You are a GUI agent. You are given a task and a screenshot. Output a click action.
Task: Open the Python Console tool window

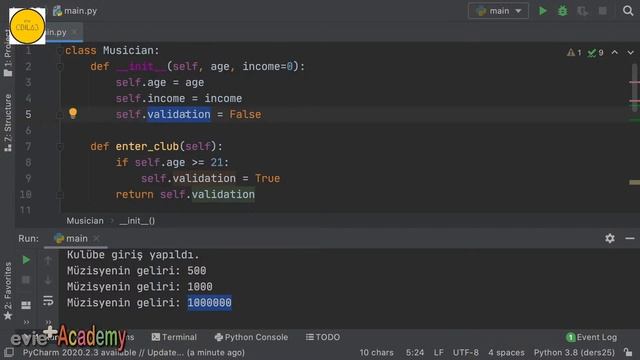coord(251,337)
